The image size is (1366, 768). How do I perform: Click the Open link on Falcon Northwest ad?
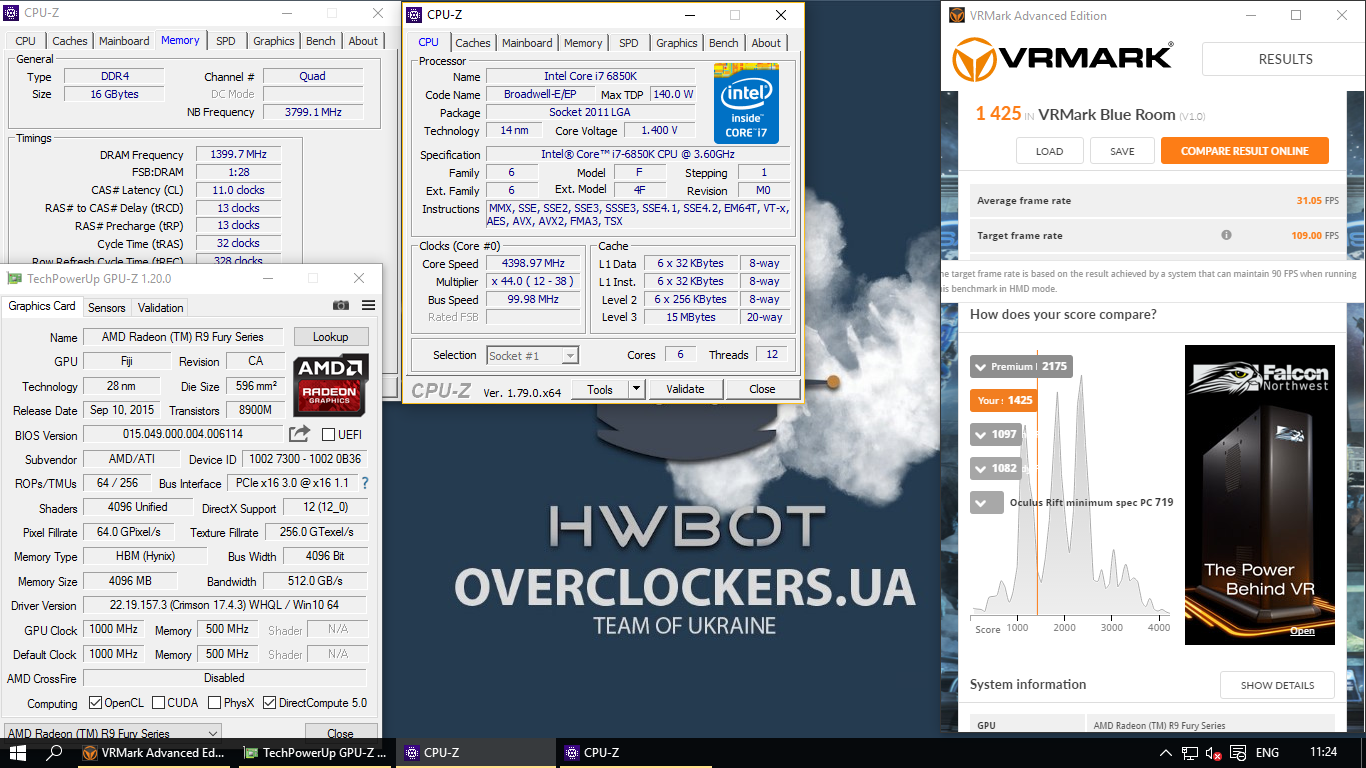point(1302,631)
